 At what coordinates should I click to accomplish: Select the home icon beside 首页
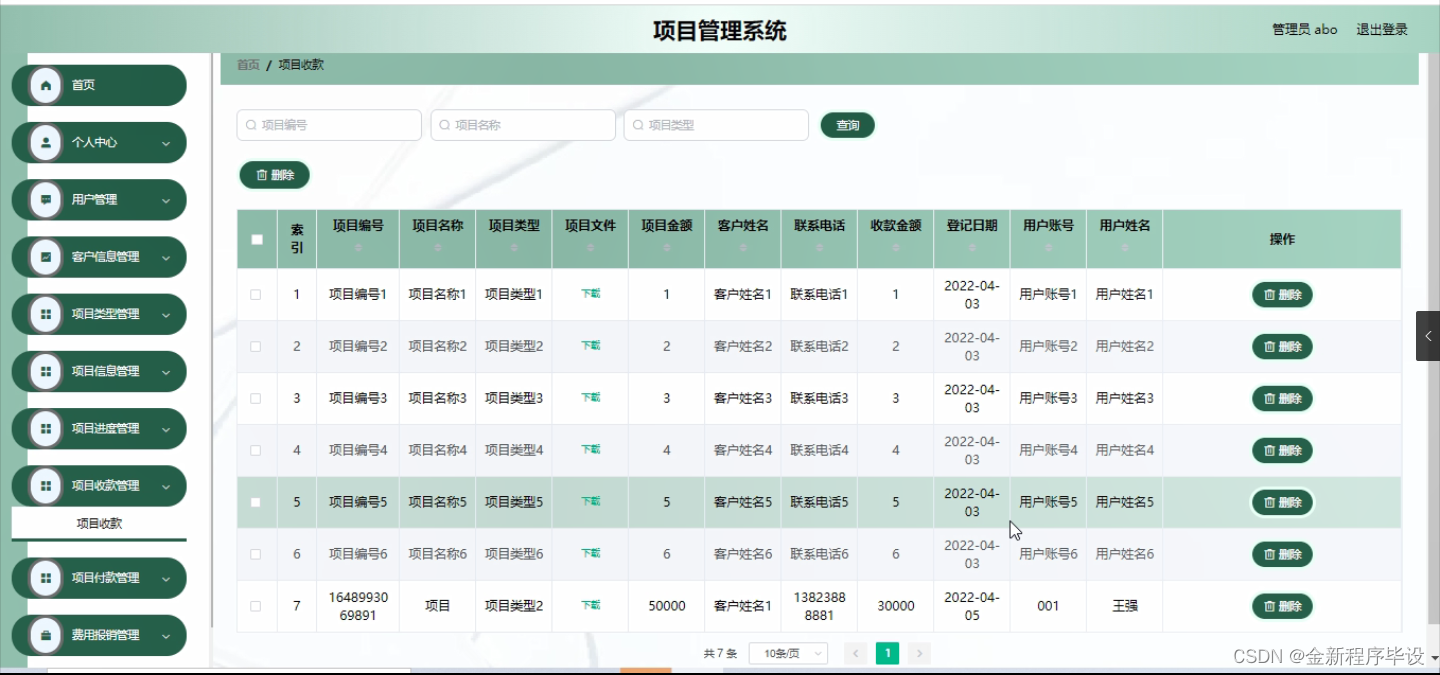(45, 85)
